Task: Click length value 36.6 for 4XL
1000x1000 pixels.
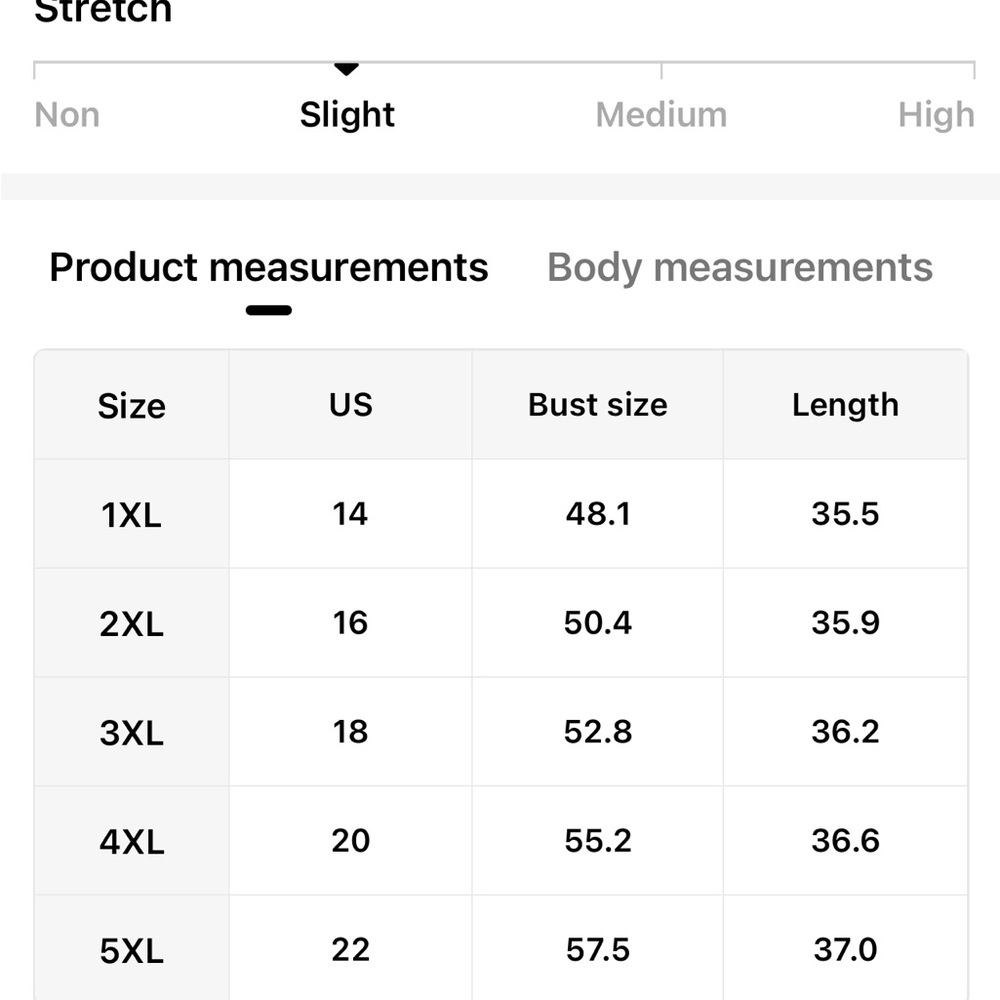Action: [845, 840]
